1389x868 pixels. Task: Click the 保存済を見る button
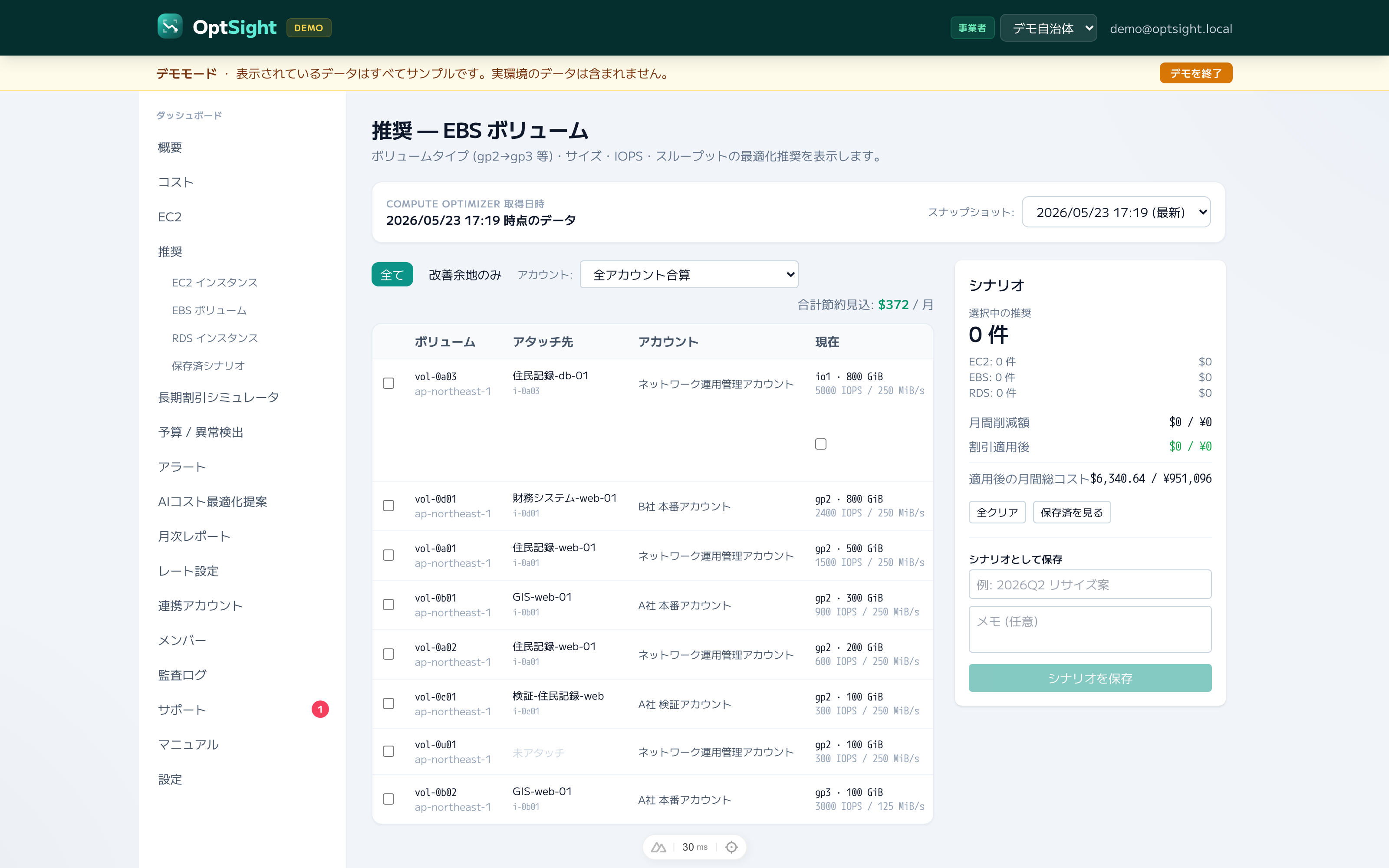point(1072,512)
